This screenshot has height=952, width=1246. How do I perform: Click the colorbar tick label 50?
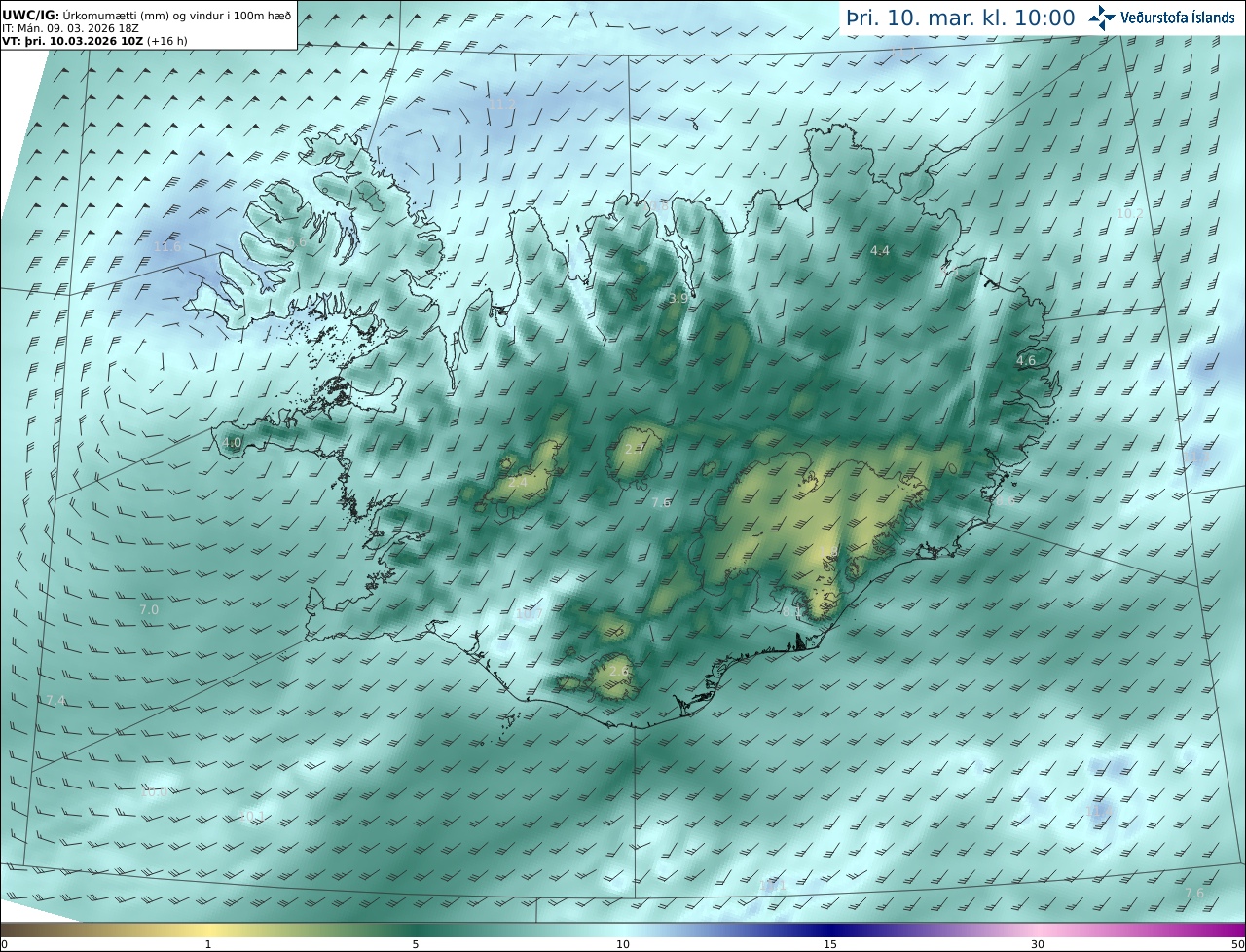(x=1237, y=944)
